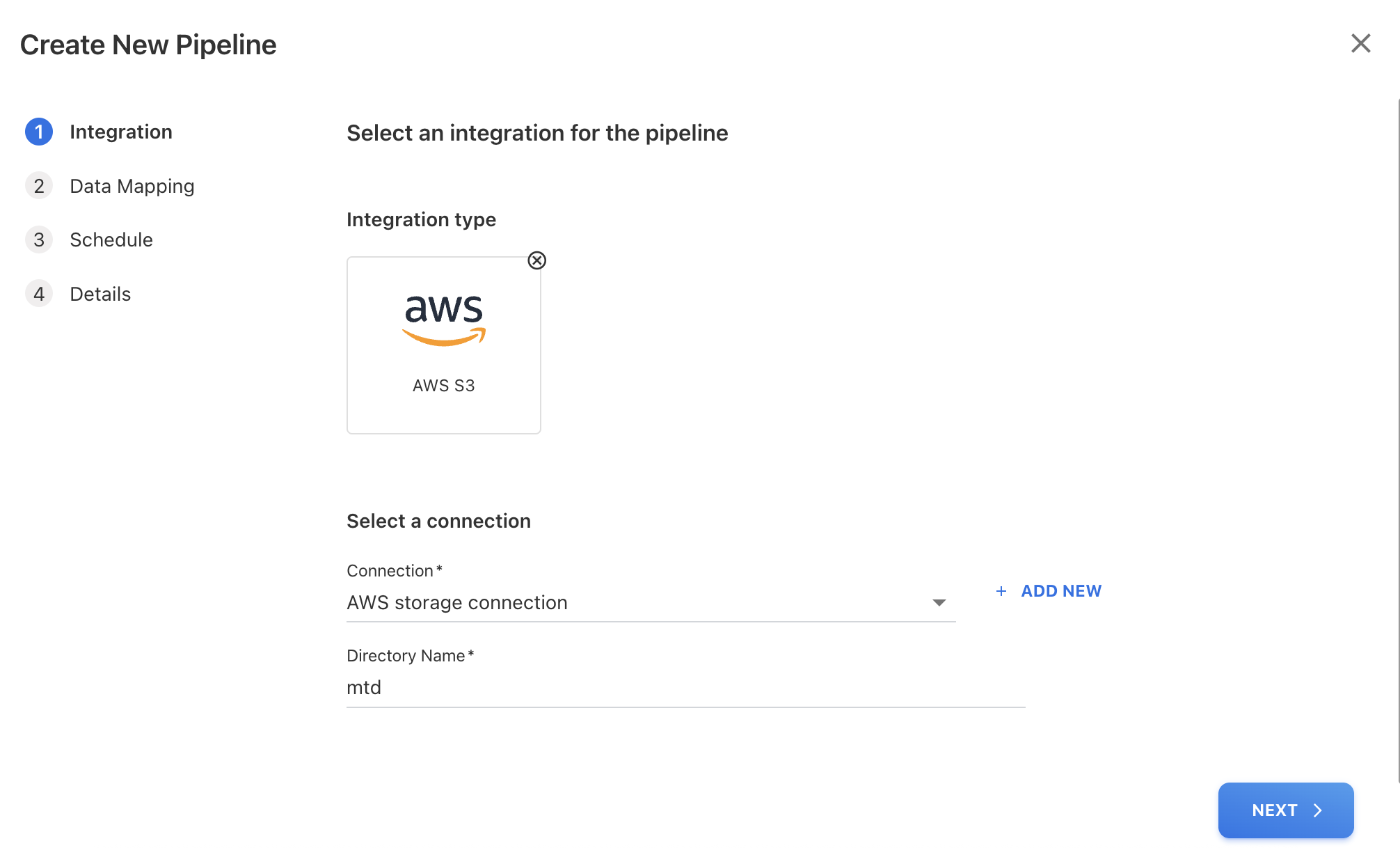This screenshot has height=848, width=1400.
Task: Remove the AWS S3 integration selection
Action: tap(536, 260)
